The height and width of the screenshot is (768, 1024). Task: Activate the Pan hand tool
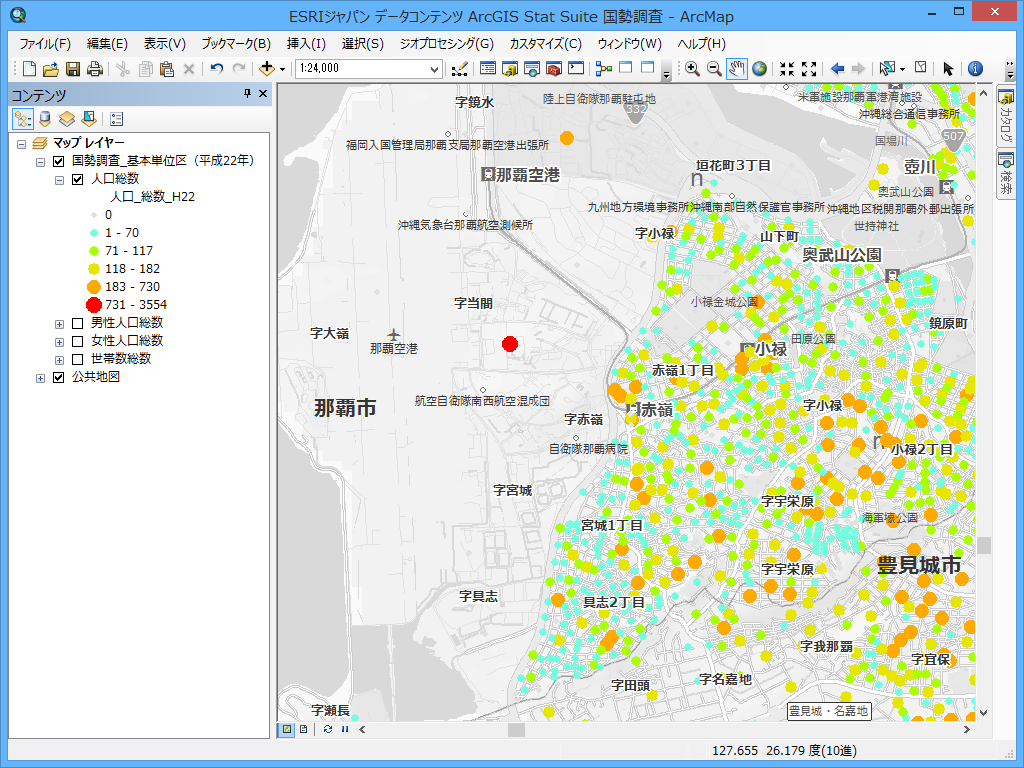(737, 69)
